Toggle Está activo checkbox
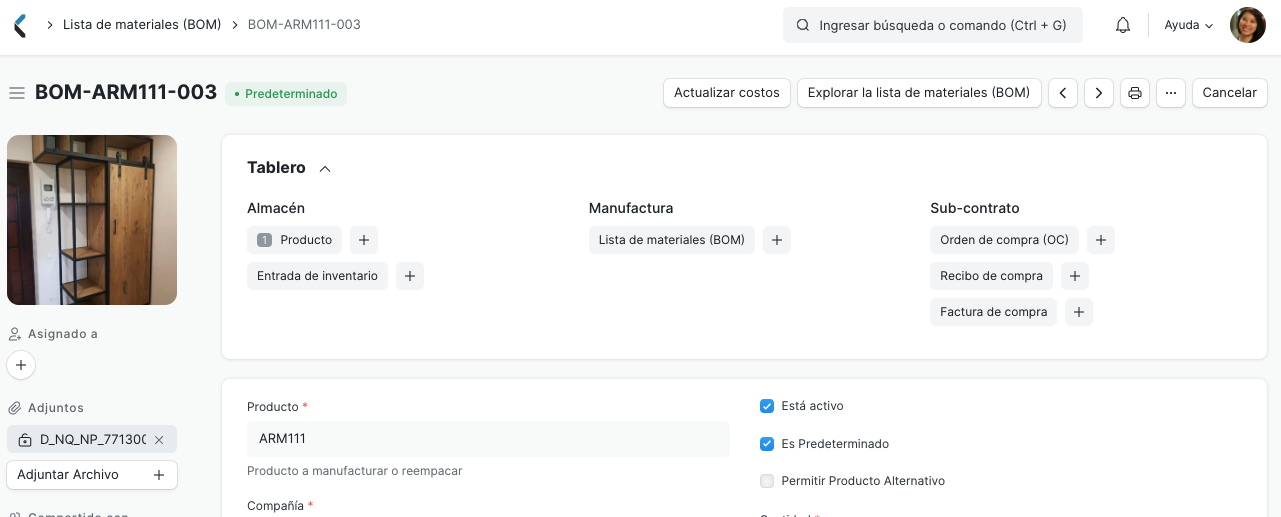 point(767,406)
